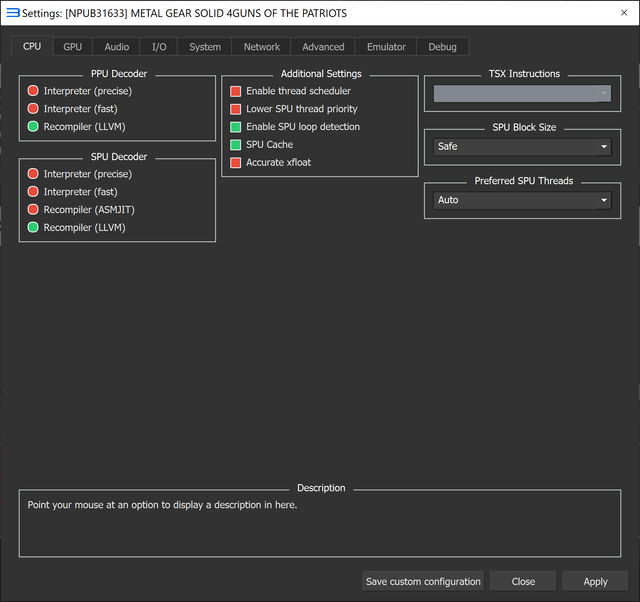640x602 pixels.
Task: Click the Apply button
Action: tap(595, 581)
